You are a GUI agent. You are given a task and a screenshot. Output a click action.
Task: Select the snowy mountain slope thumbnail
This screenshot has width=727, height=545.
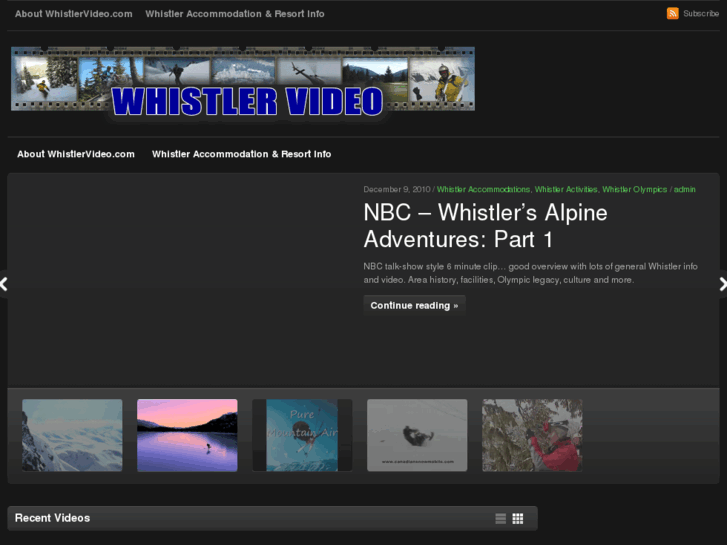[x=72, y=435]
